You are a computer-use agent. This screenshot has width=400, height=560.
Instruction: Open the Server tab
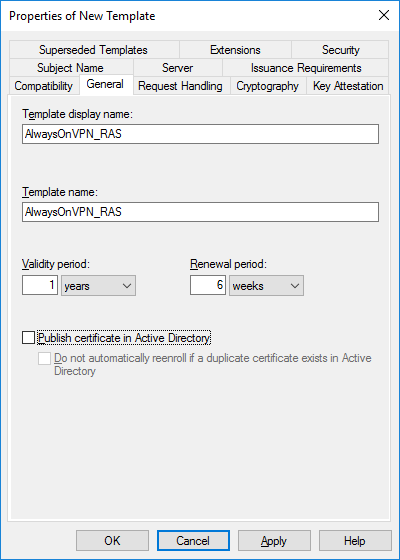point(178,68)
